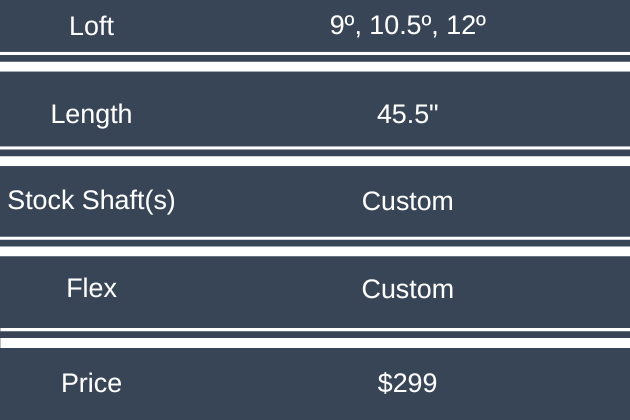Click the Flex row label
The image size is (630, 420).
(91, 289)
